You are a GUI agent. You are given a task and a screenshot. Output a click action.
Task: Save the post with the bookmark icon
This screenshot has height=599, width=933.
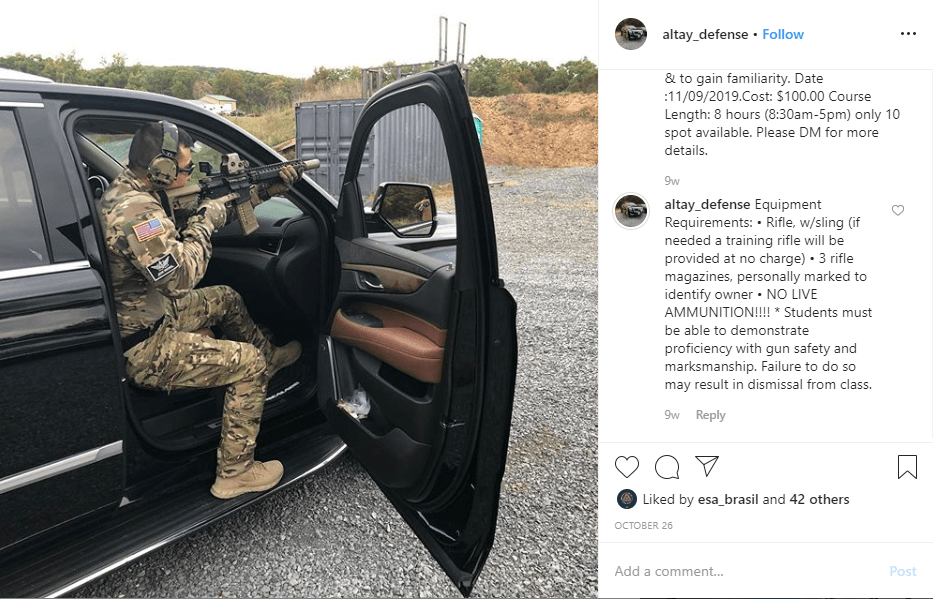coord(907,467)
